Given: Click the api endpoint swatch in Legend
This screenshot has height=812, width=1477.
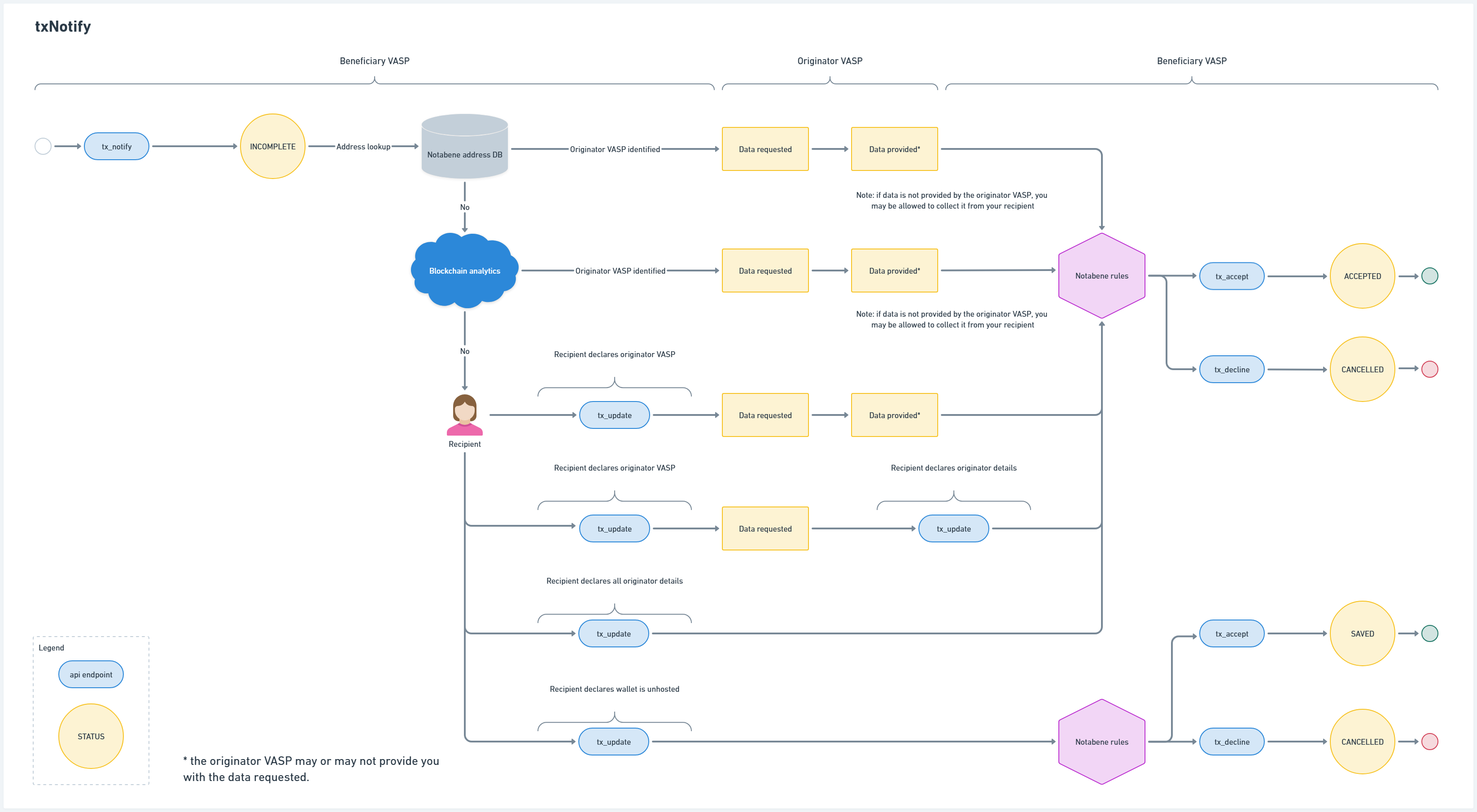Looking at the screenshot, I should (91, 674).
